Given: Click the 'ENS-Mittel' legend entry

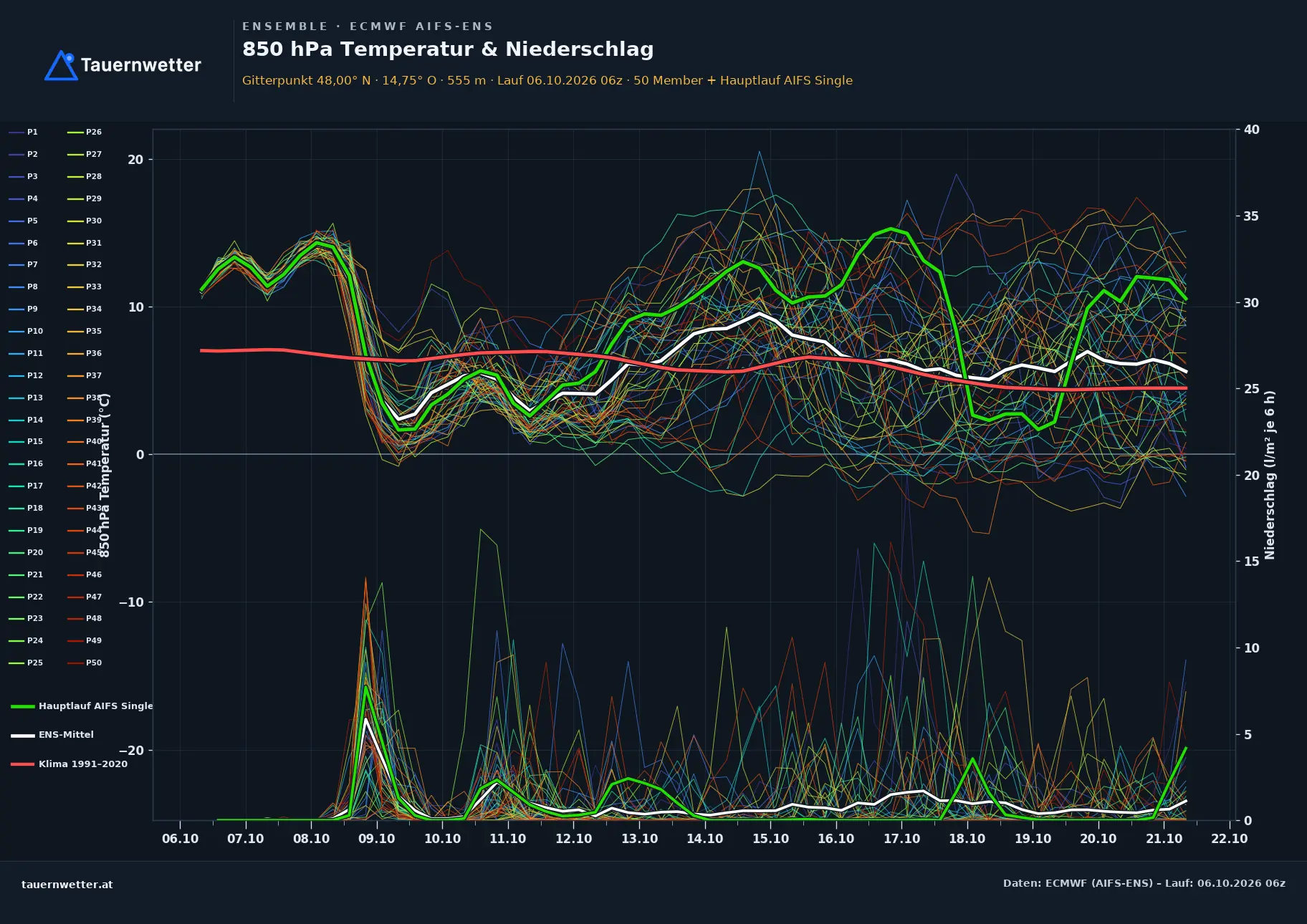Looking at the screenshot, I should click(x=52, y=735).
